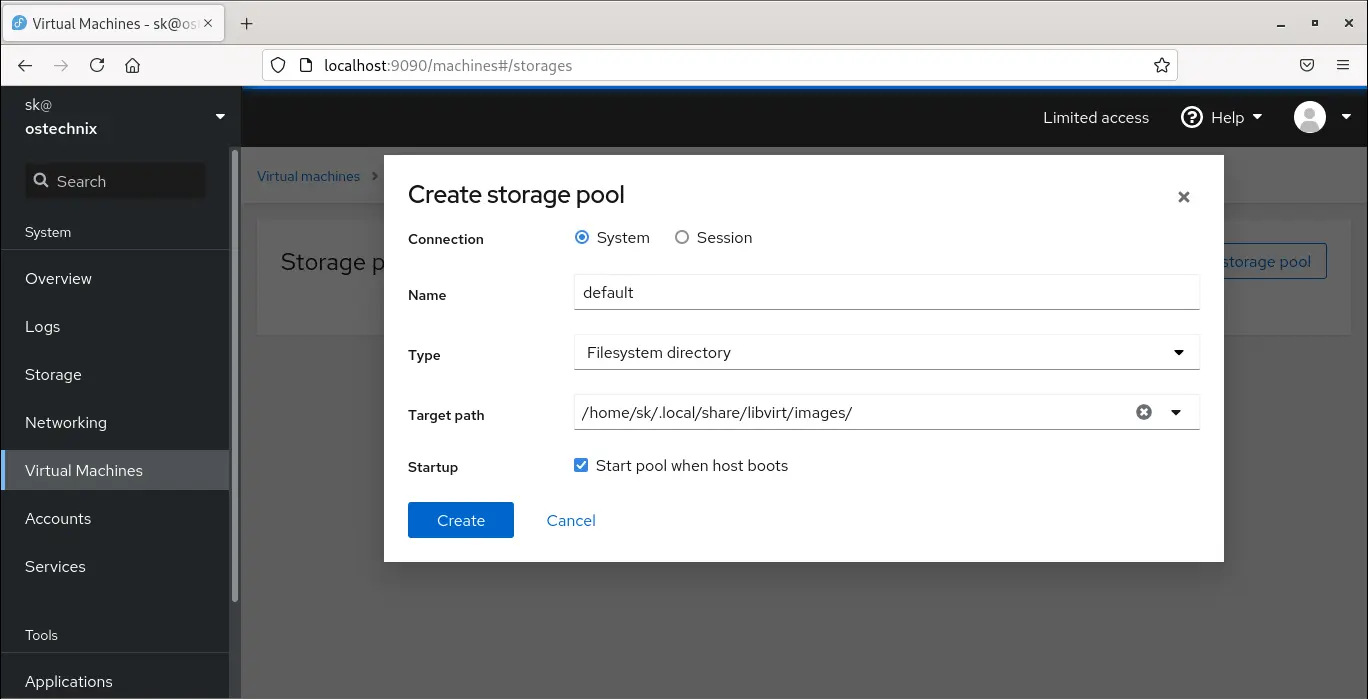Expand the user avatar dropdown arrow
The width and height of the screenshot is (1368, 699).
click(1346, 117)
